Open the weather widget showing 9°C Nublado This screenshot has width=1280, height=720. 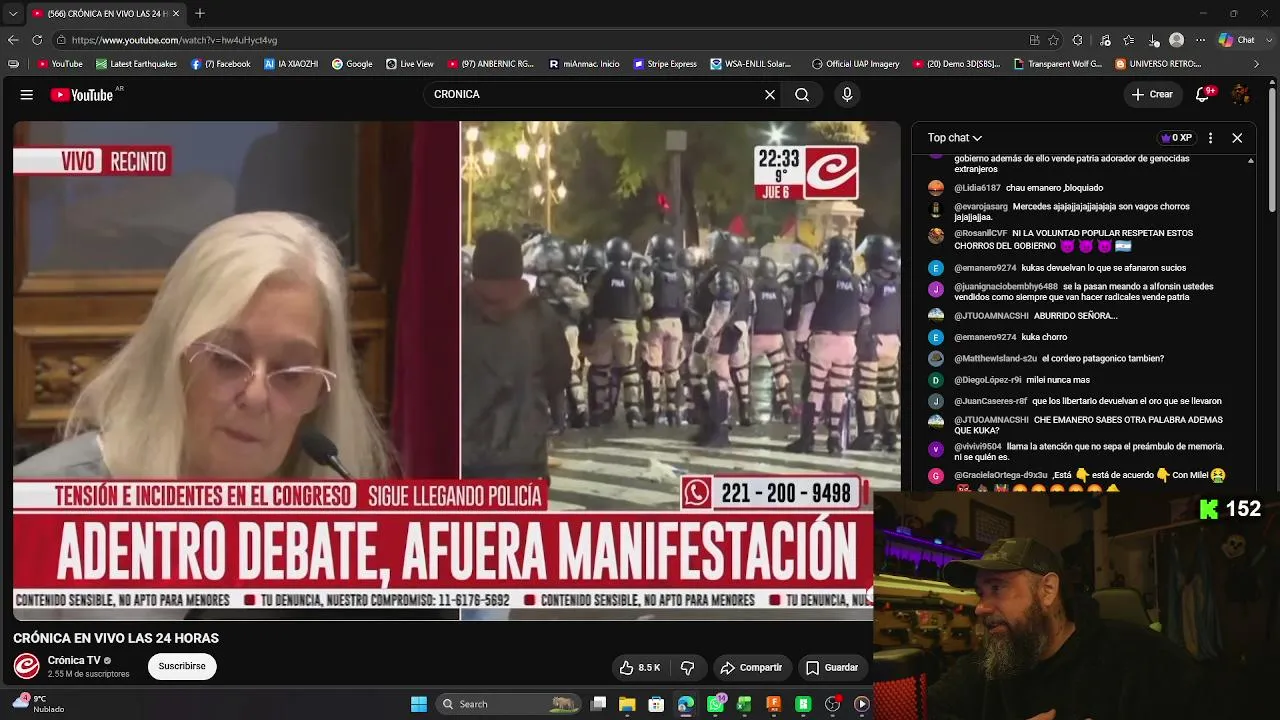(38, 704)
